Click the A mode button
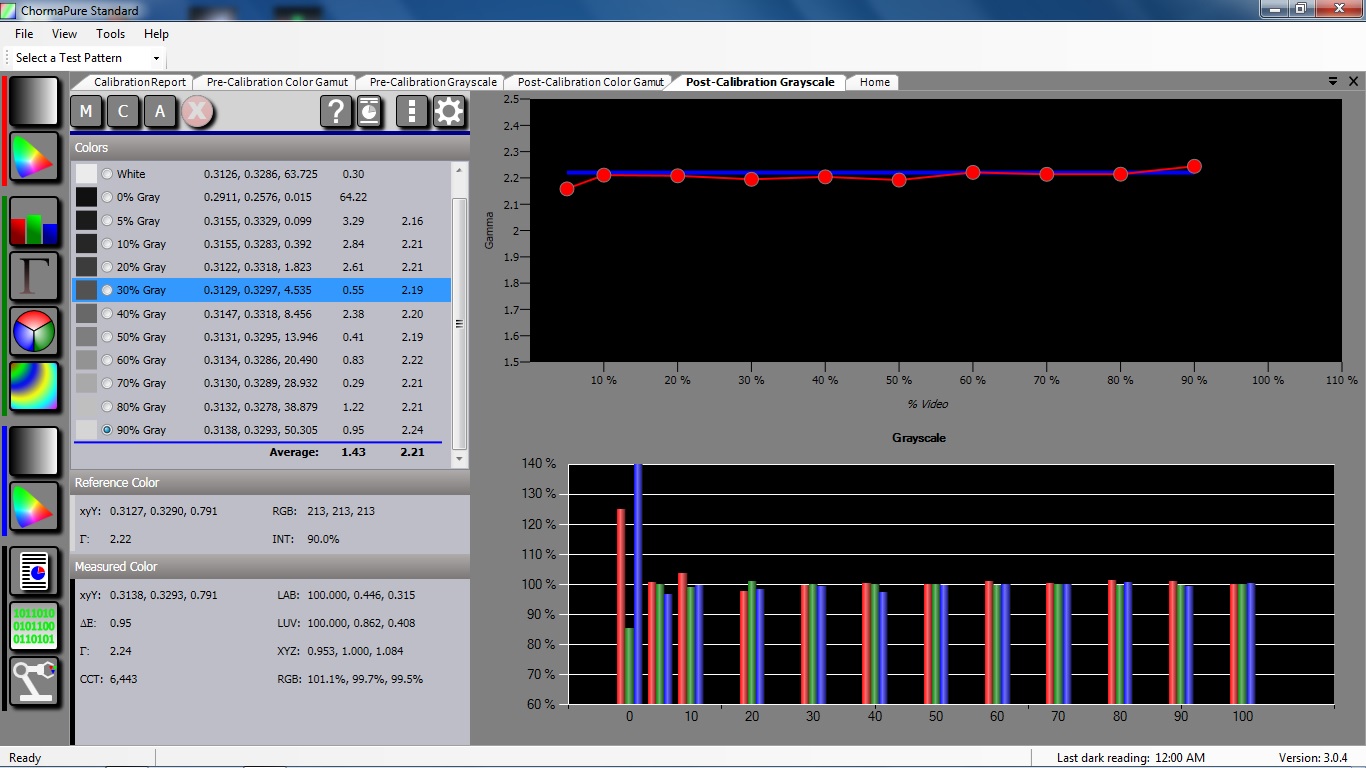Viewport: 1366px width, 768px height. click(x=160, y=111)
